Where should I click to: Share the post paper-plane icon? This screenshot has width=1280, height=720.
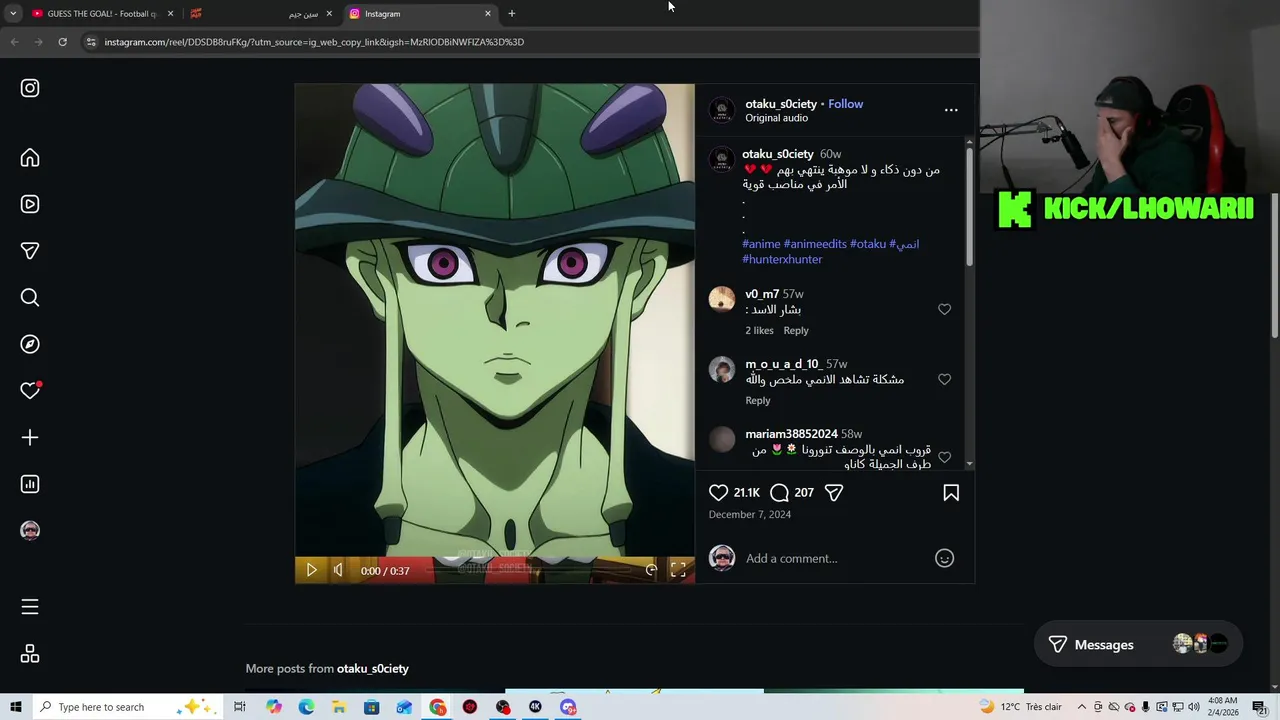(834, 492)
